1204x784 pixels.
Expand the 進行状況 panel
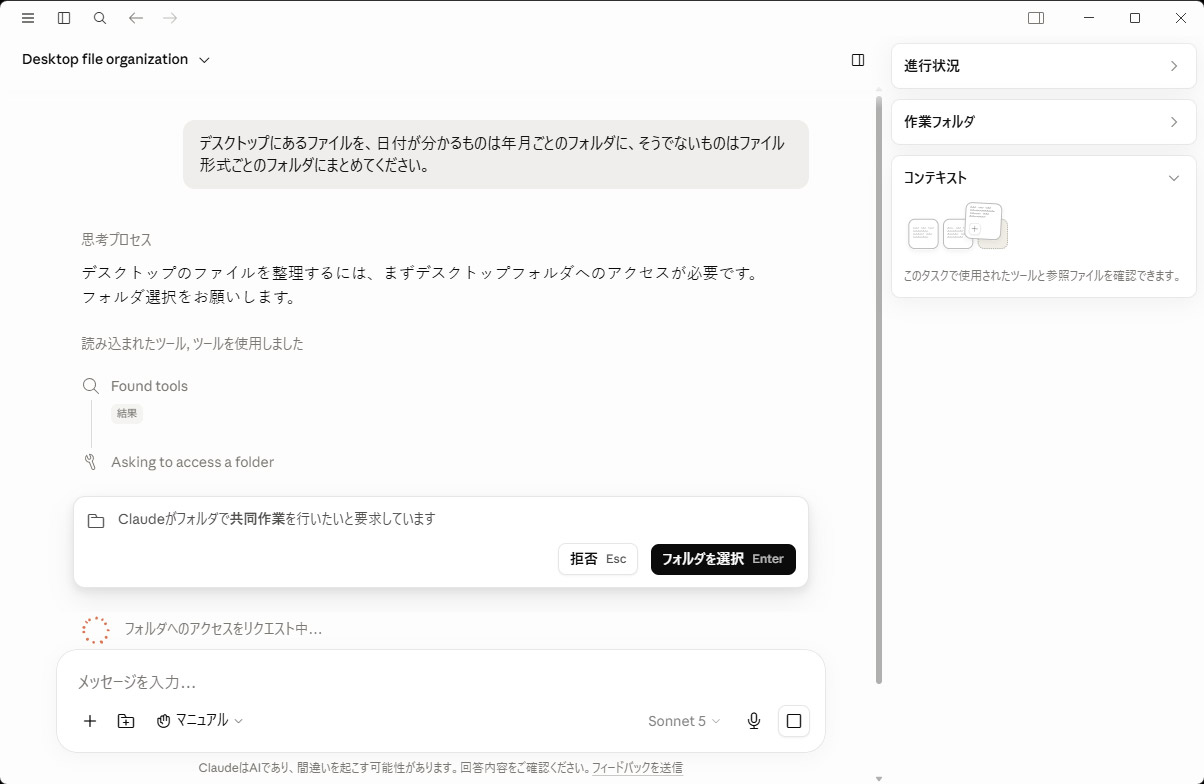click(1044, 66)
